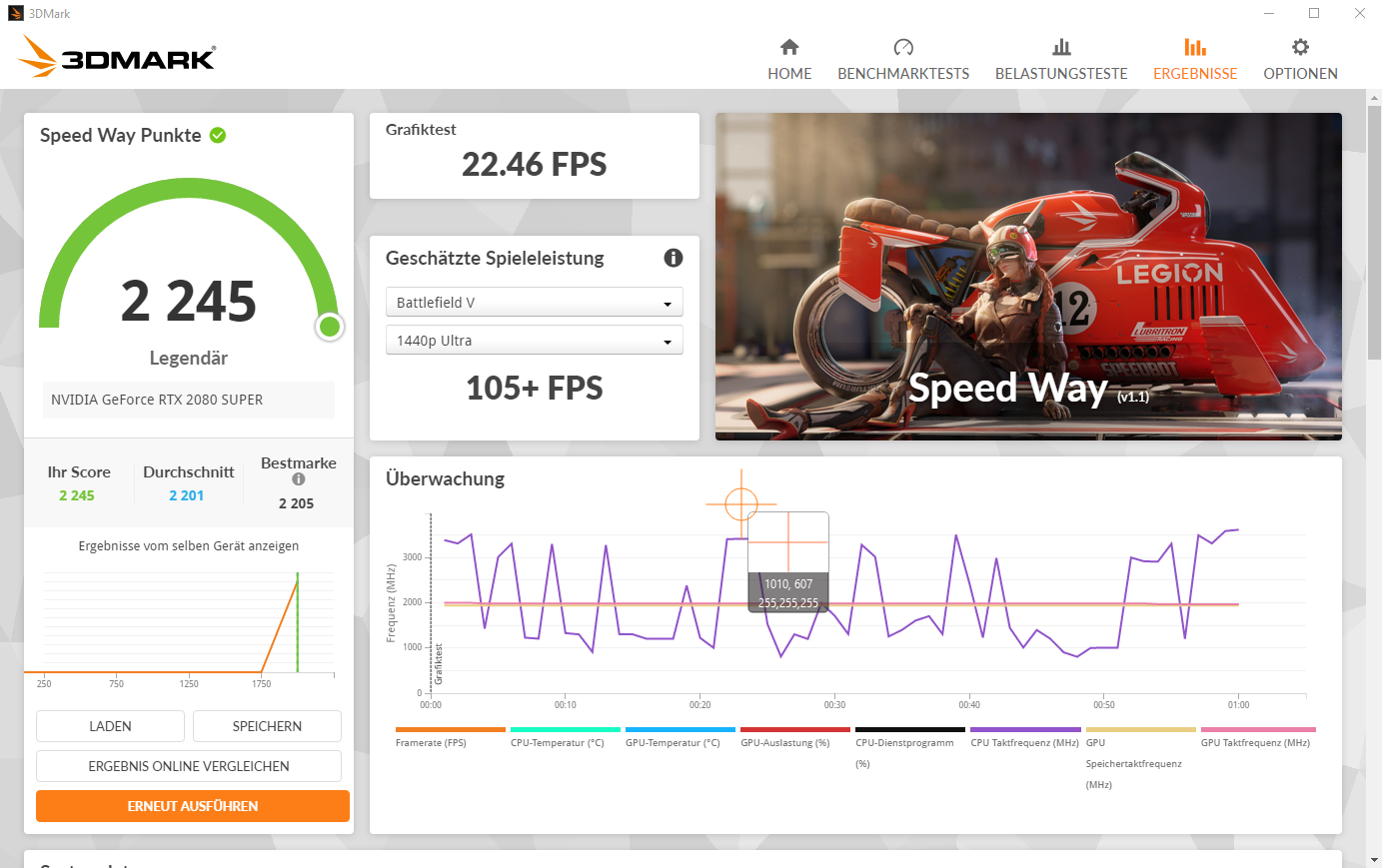Image resolution: width=1382 pixels, height=868 pixels.
Task: Click the Bestmarke value 2 205
Action: click(x=297, y=503)
